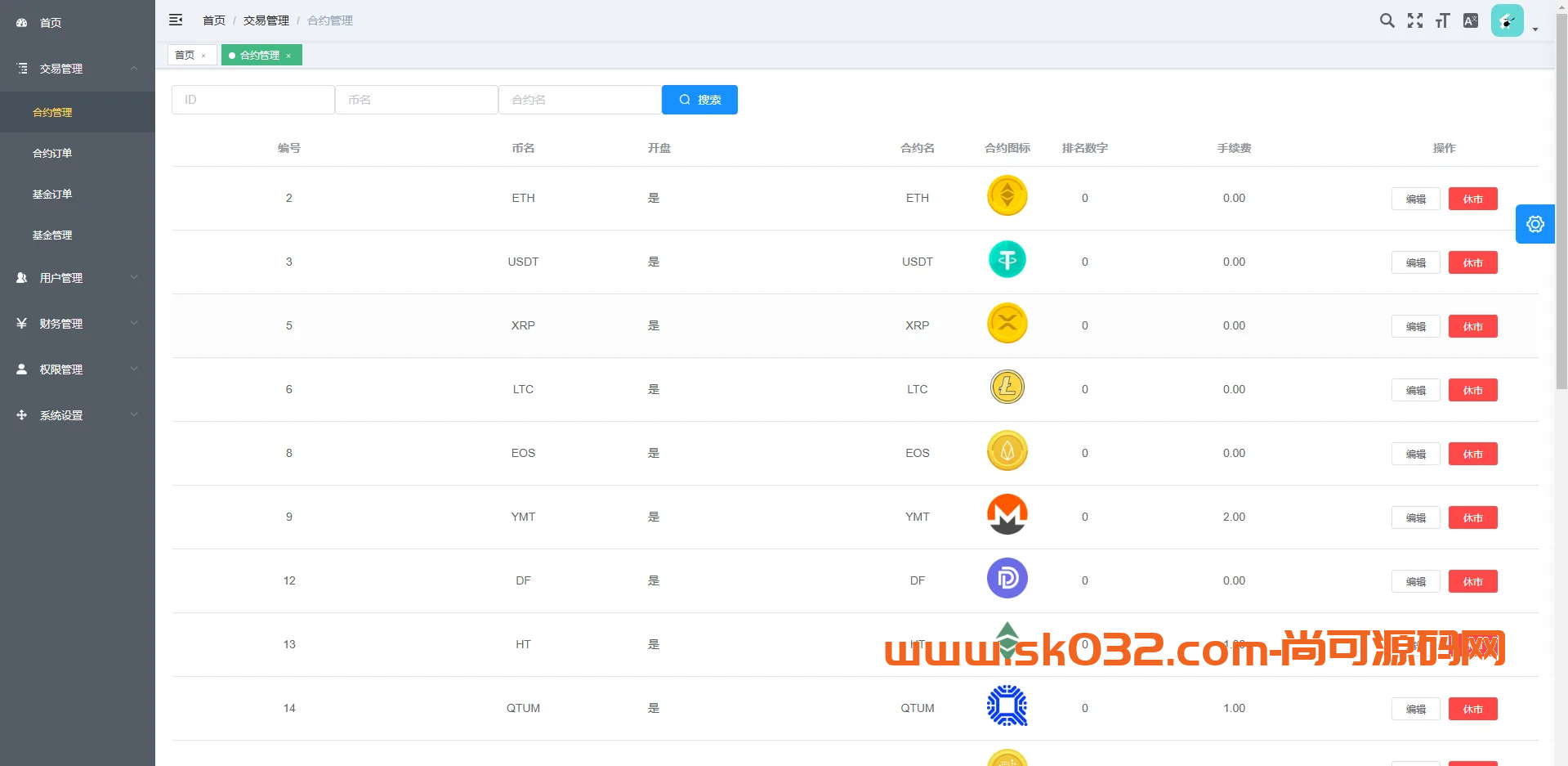Click 编辑 button on USDT row
Viewport: 1568px width, 766px height.
(1415, 262)
